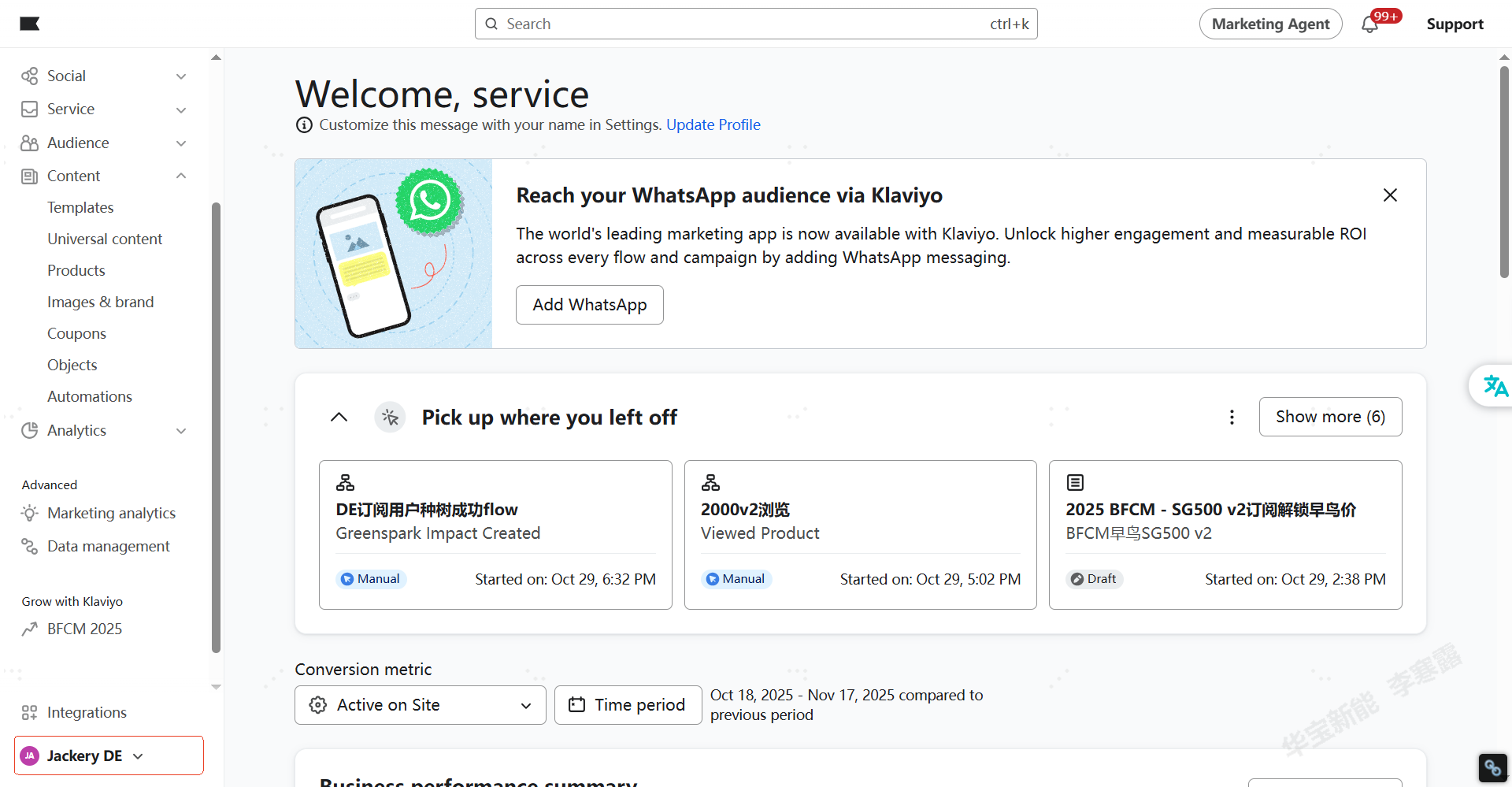This screenshot has height=787, width=1512.
Task: Click campaign icon on 2025 BFCM card
Action: click(1076, 482)
